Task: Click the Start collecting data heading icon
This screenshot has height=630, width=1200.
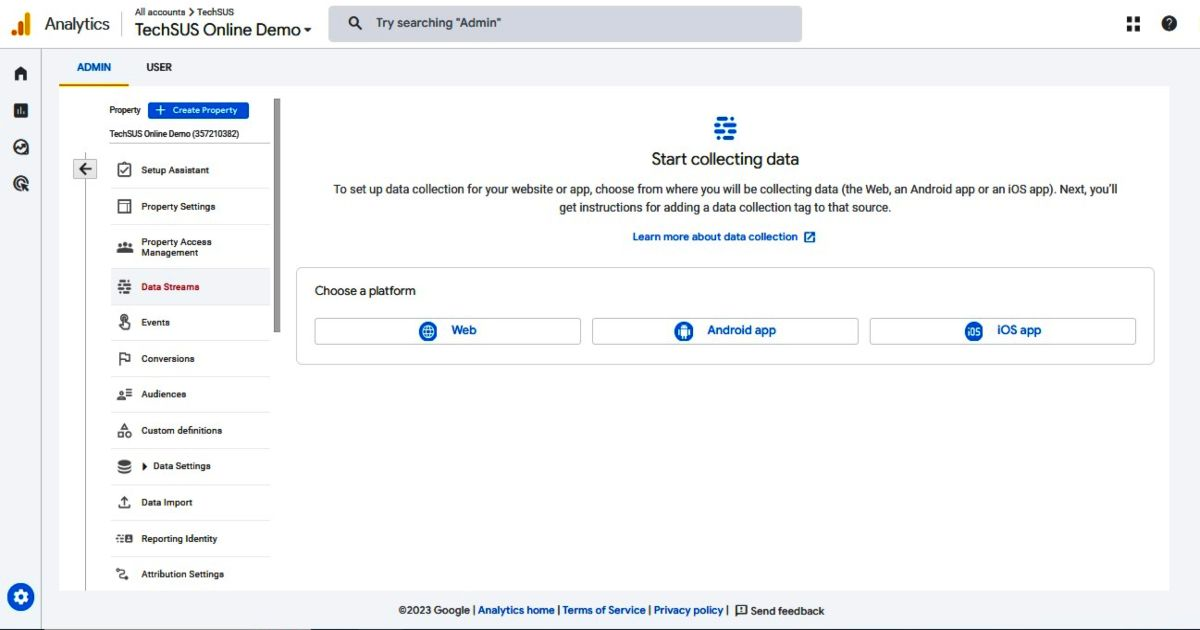Action: 725,128
